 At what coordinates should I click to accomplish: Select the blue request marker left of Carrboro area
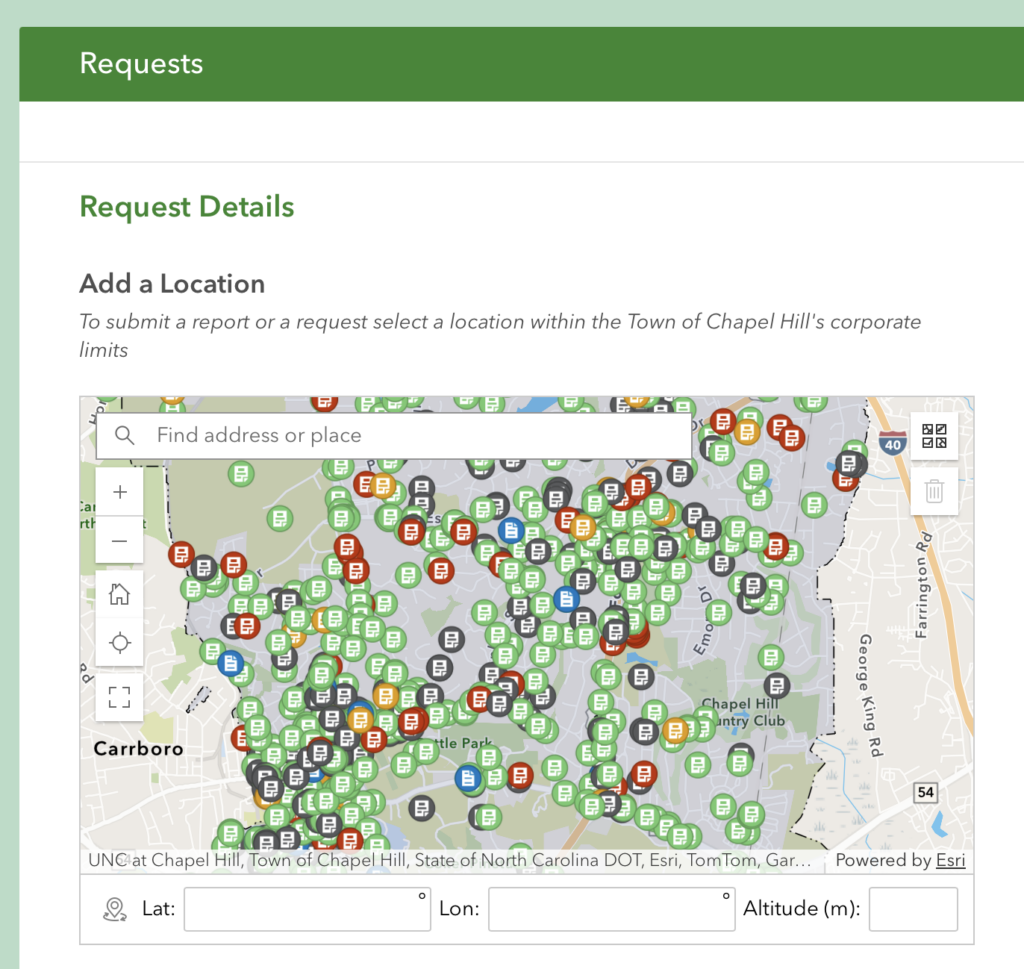coord(230,664)
